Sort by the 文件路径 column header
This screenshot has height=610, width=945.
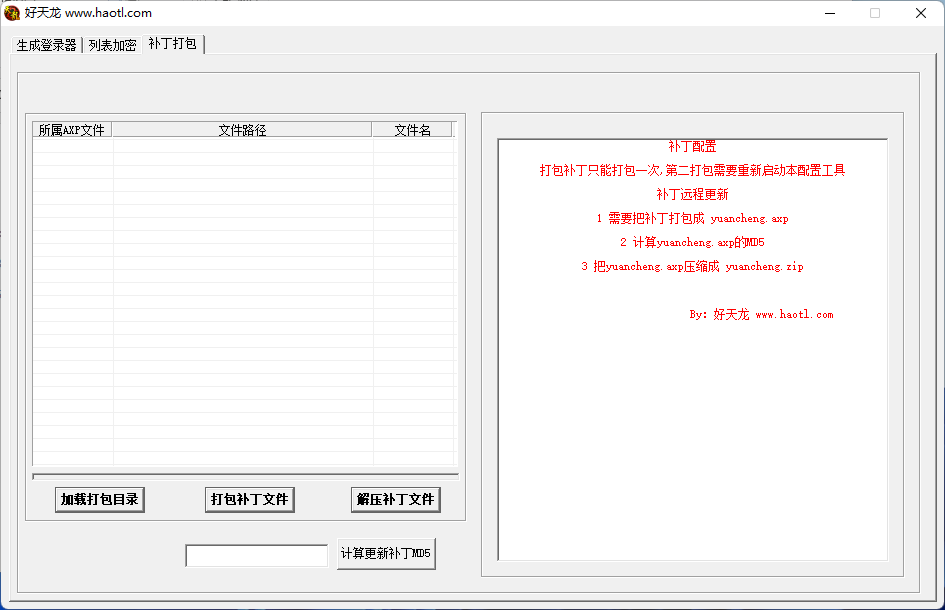242,130
